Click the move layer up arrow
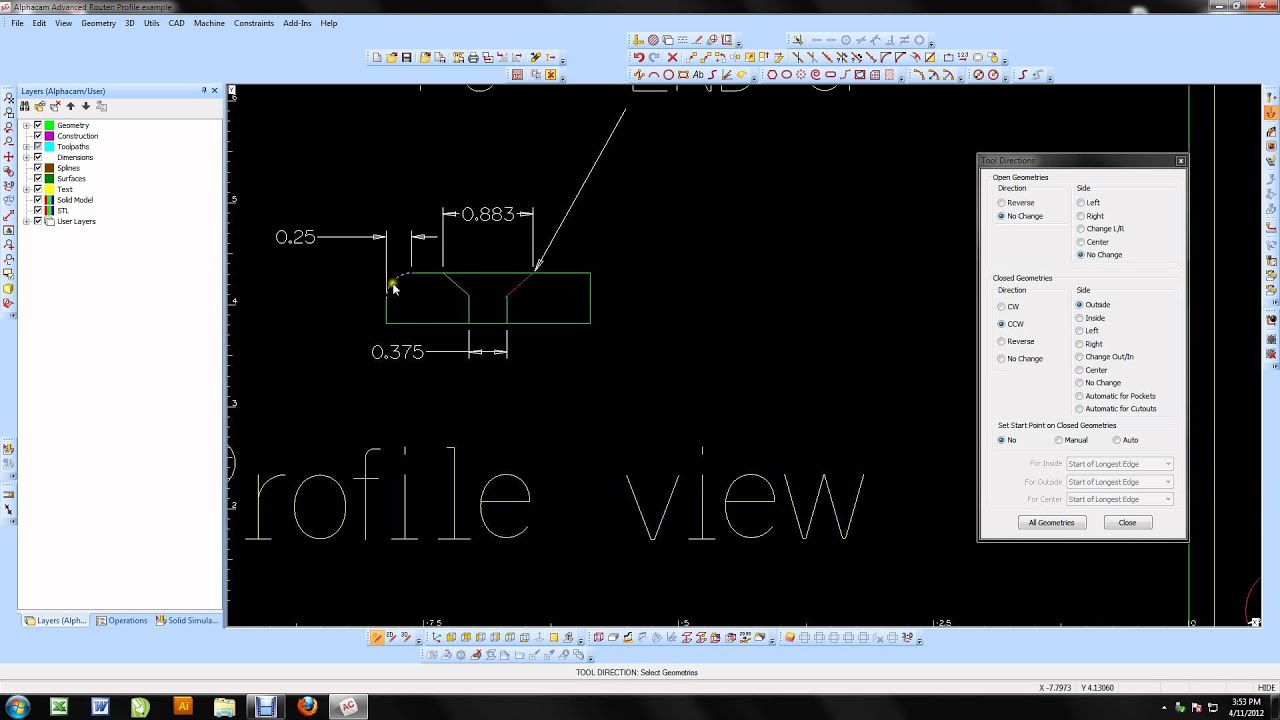The width and height of the screenshot is (1280, 720). click(x=70, y=106)
